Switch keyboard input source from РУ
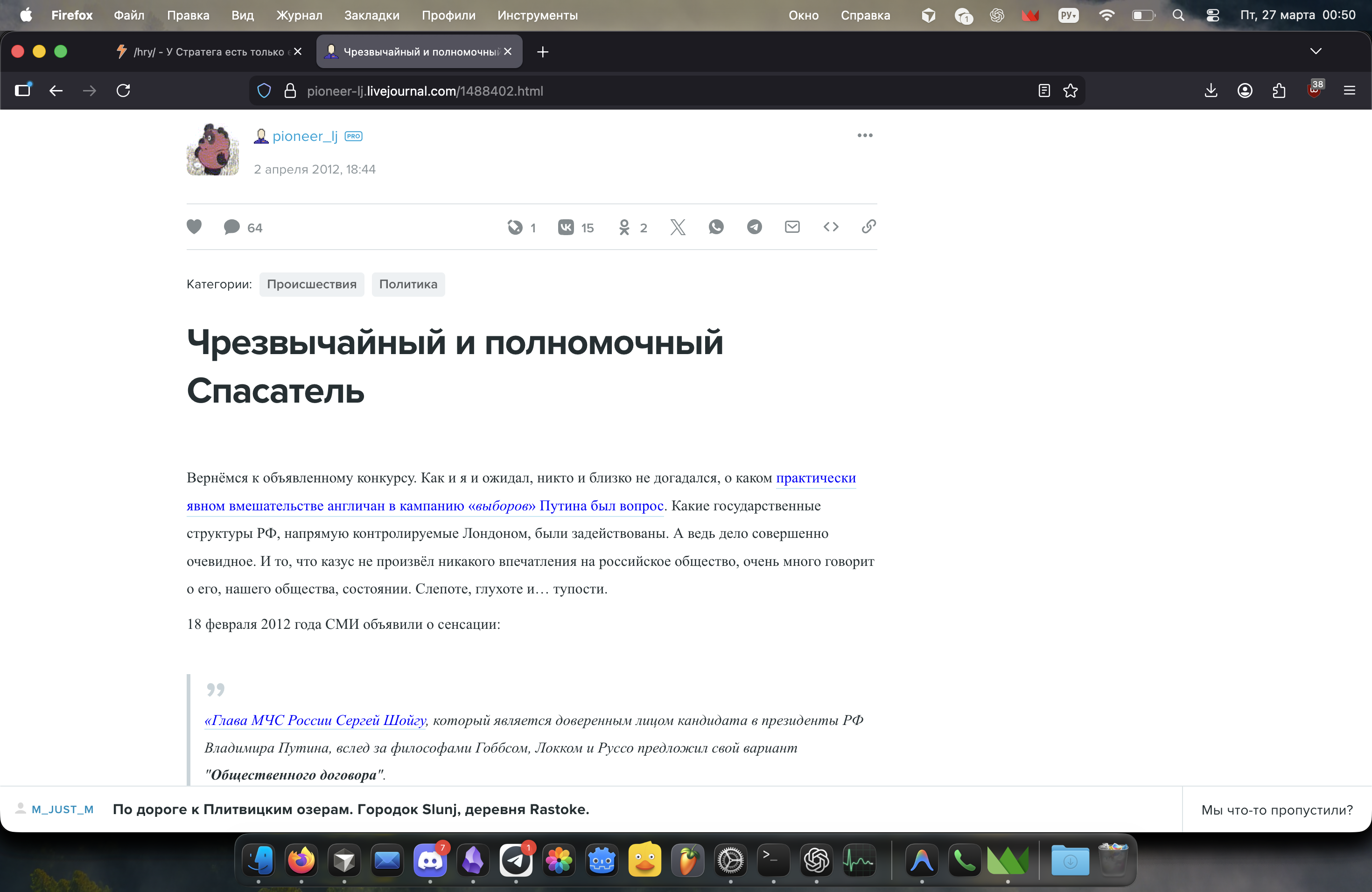The height and width of the screenshot is (892, 1372). pos(1068,15)
